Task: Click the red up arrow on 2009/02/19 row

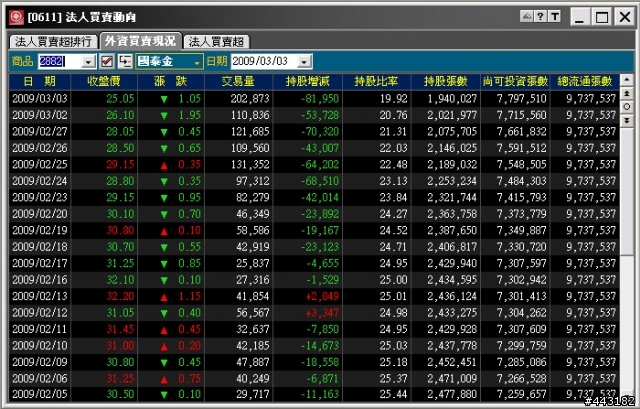Action: pyautogui.click(x=164, y=231)
